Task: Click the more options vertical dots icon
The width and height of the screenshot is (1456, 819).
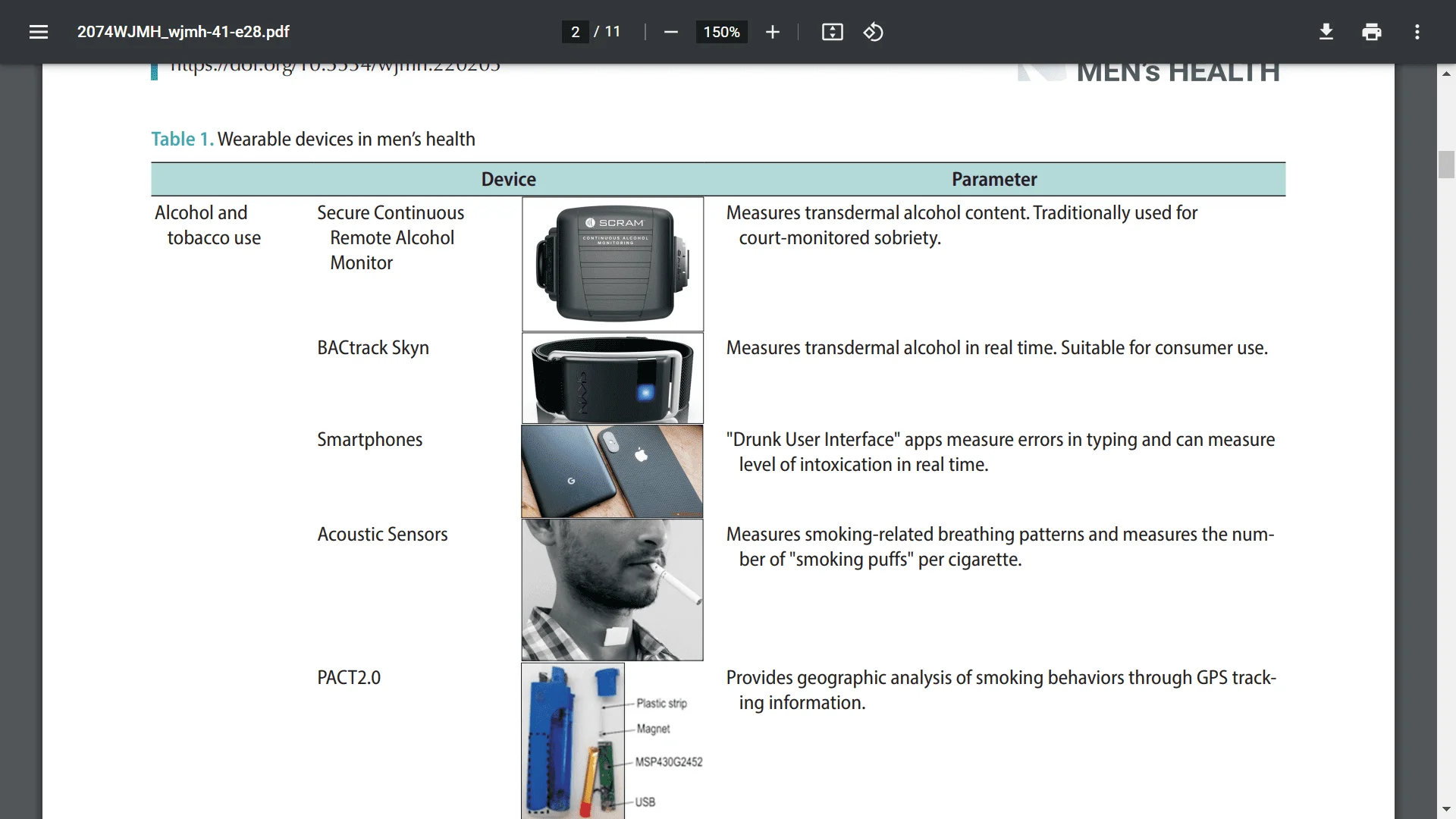Action: tap(1419, 32)
